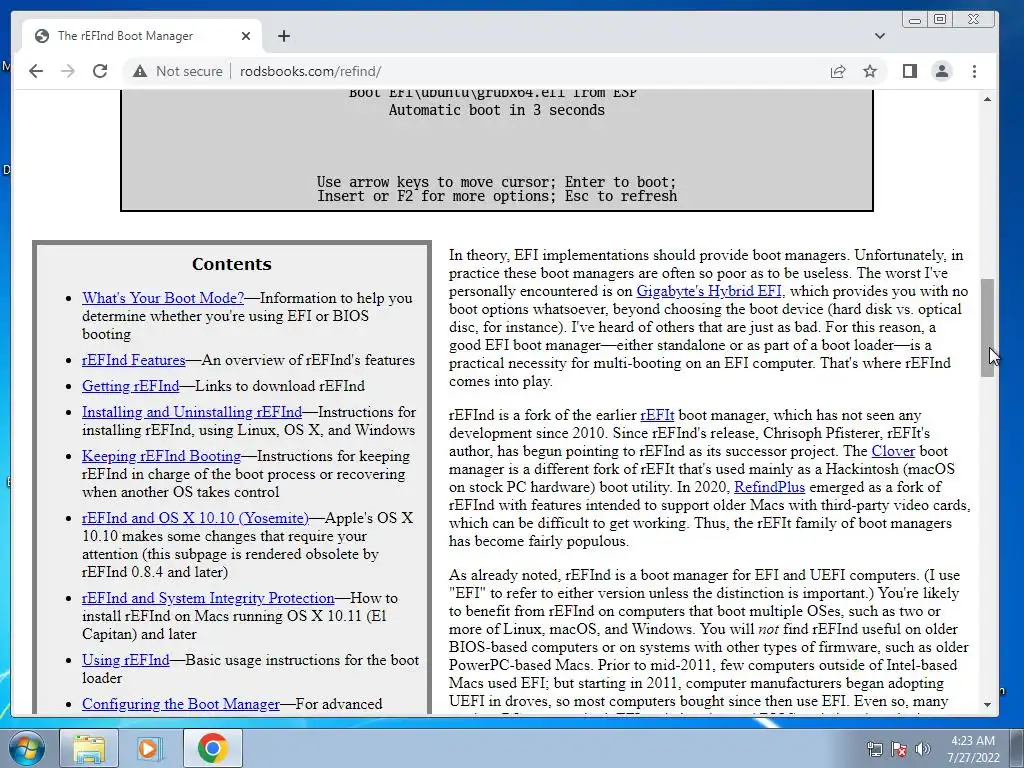Click the vertical scrollbar thumb
Screen dimensions: 1024x768
[987, 327]
